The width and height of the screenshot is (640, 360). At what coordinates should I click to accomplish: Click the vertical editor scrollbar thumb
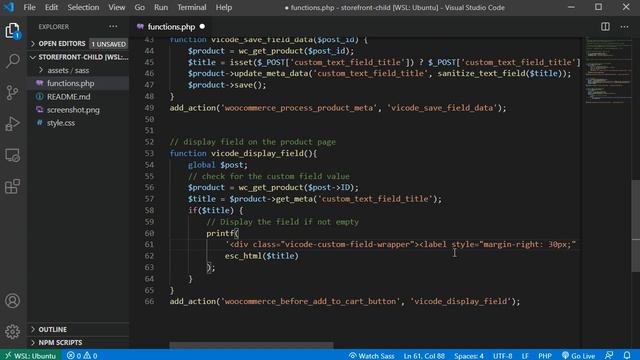point(636,226)
